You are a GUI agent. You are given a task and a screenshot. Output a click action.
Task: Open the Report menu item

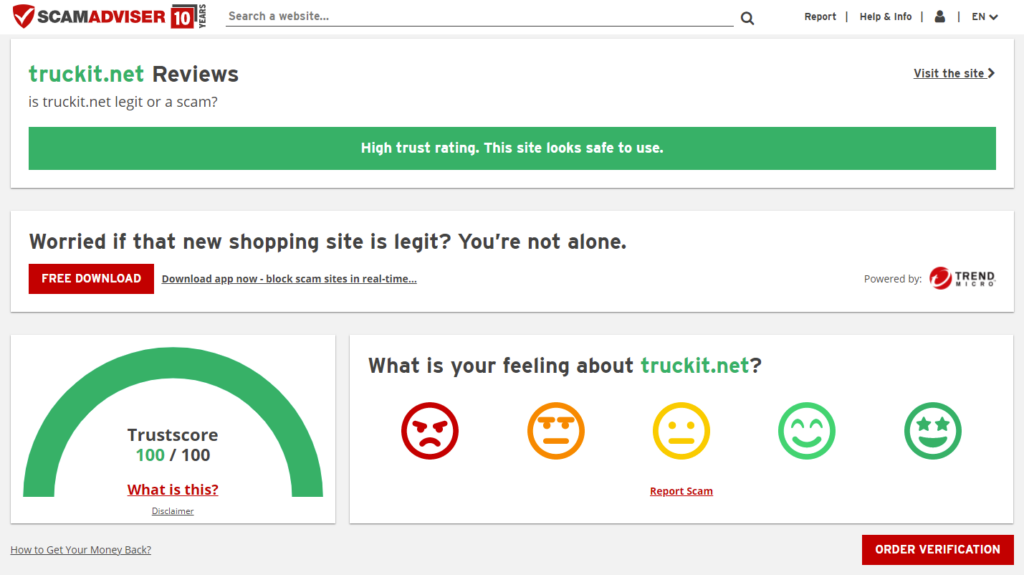pos(820,17)
